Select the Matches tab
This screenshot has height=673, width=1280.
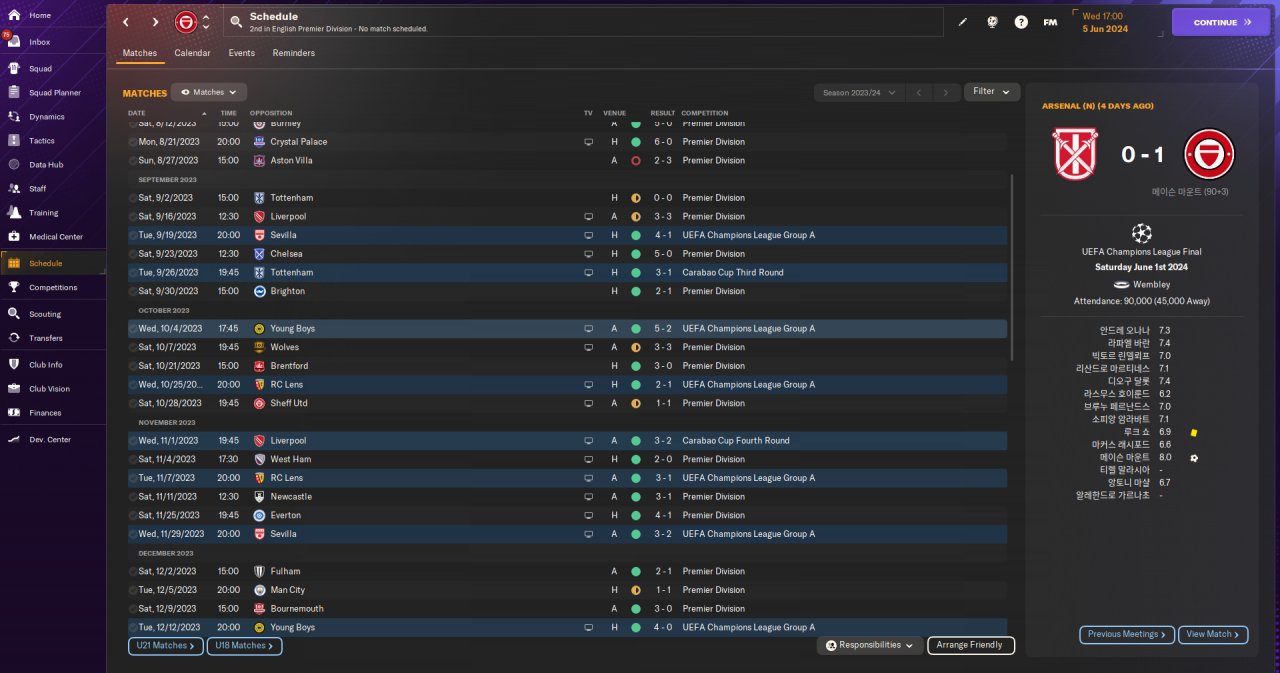(140, 53)
